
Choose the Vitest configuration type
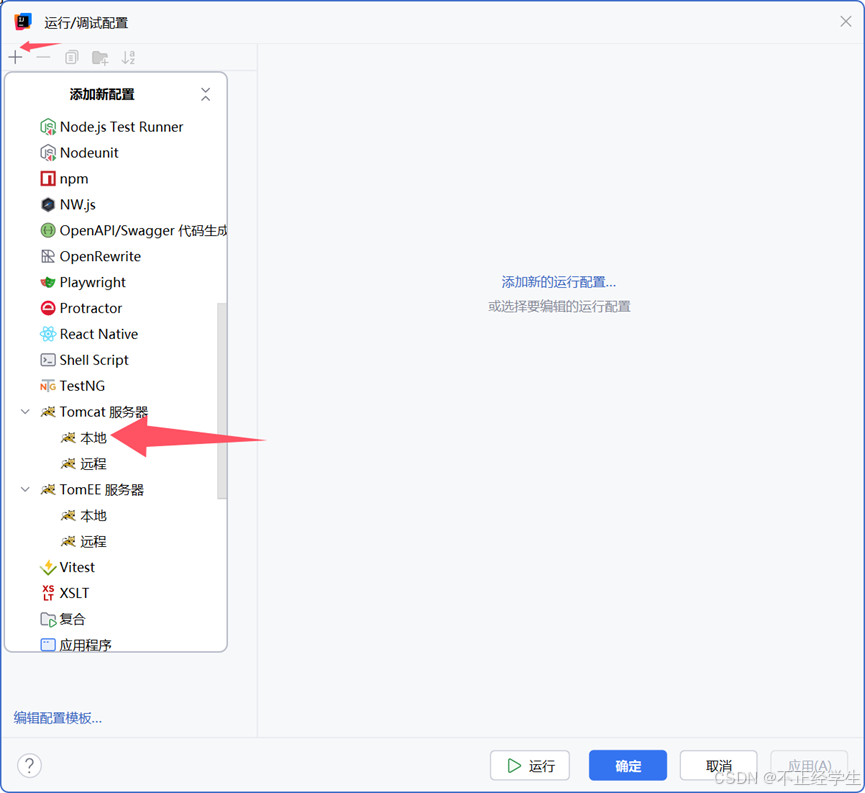pyautogui.click(x=77, y=567)
